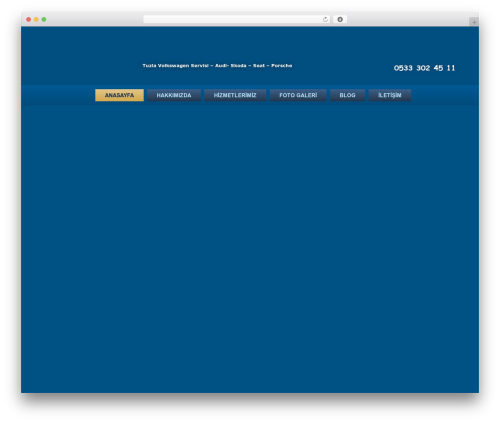Reload the page with the refresh icon
The height and width of the screenshot is (423, 500).
click(325, 19)
